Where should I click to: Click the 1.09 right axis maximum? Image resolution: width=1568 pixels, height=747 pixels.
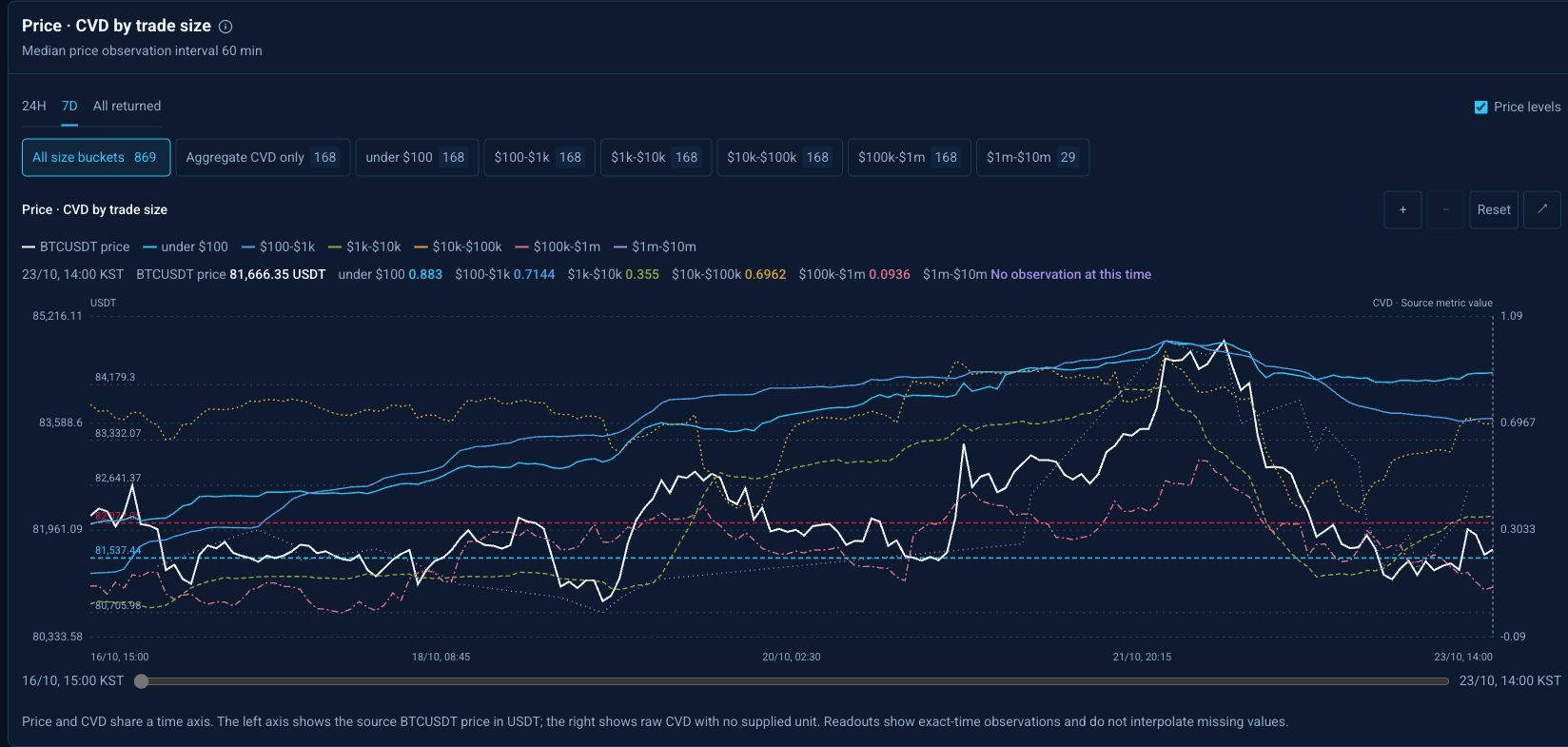tap(1511, 316)
